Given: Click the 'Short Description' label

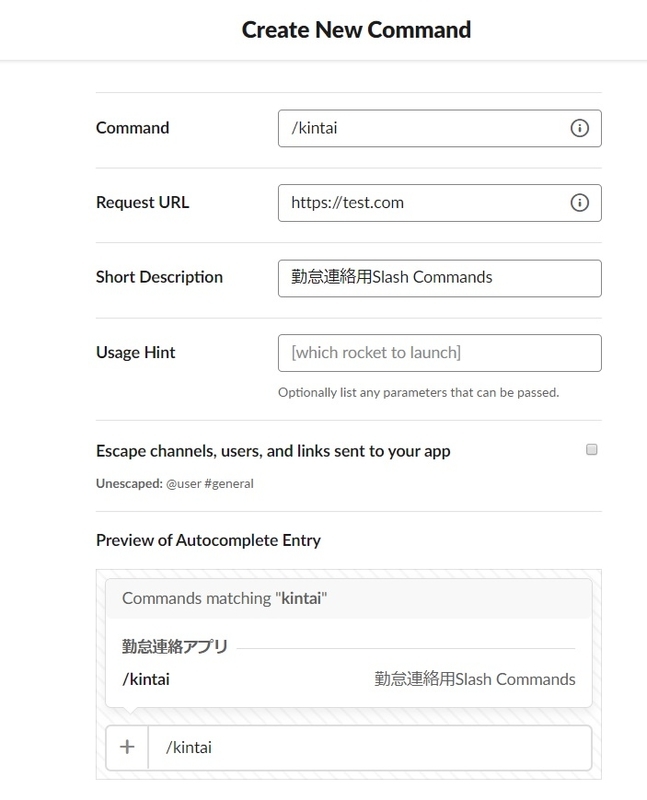Looking at the screenshot, I should click(159, 277).
